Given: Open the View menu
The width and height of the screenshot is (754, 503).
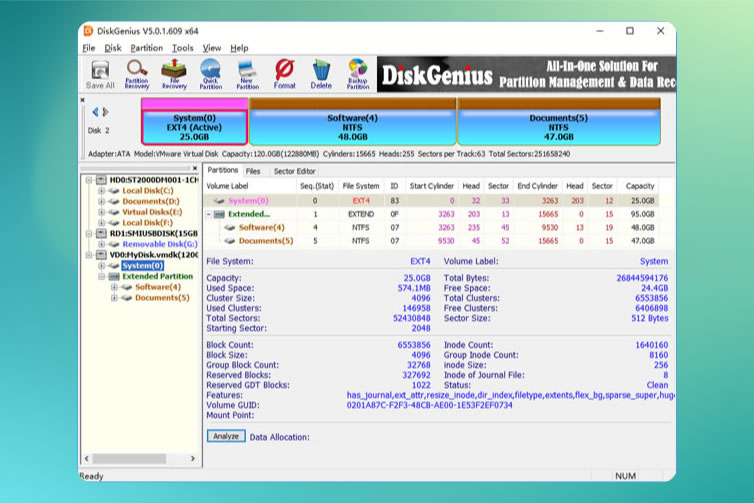Looking at the screenshot, I should [x=212, y=48].
